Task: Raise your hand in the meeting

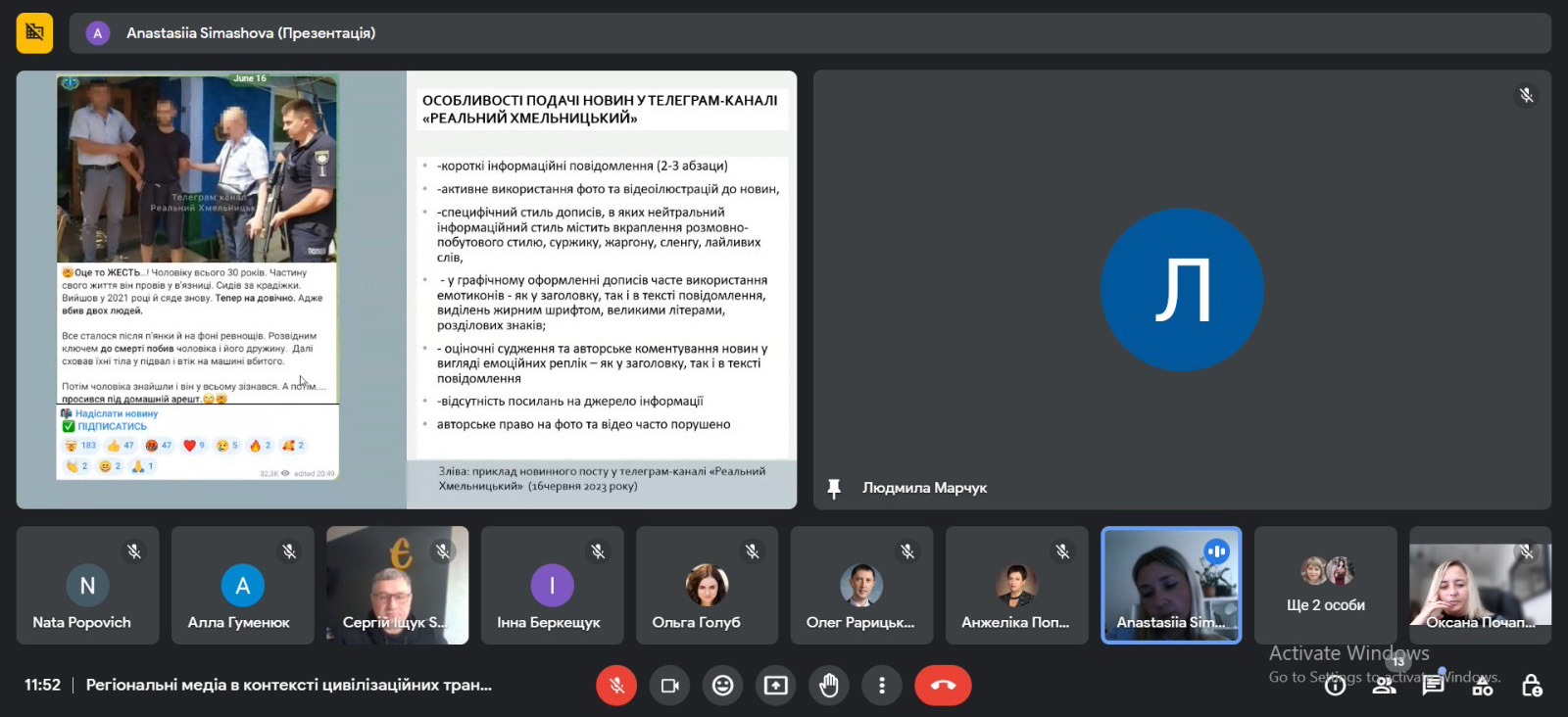Action: point(829,686)
